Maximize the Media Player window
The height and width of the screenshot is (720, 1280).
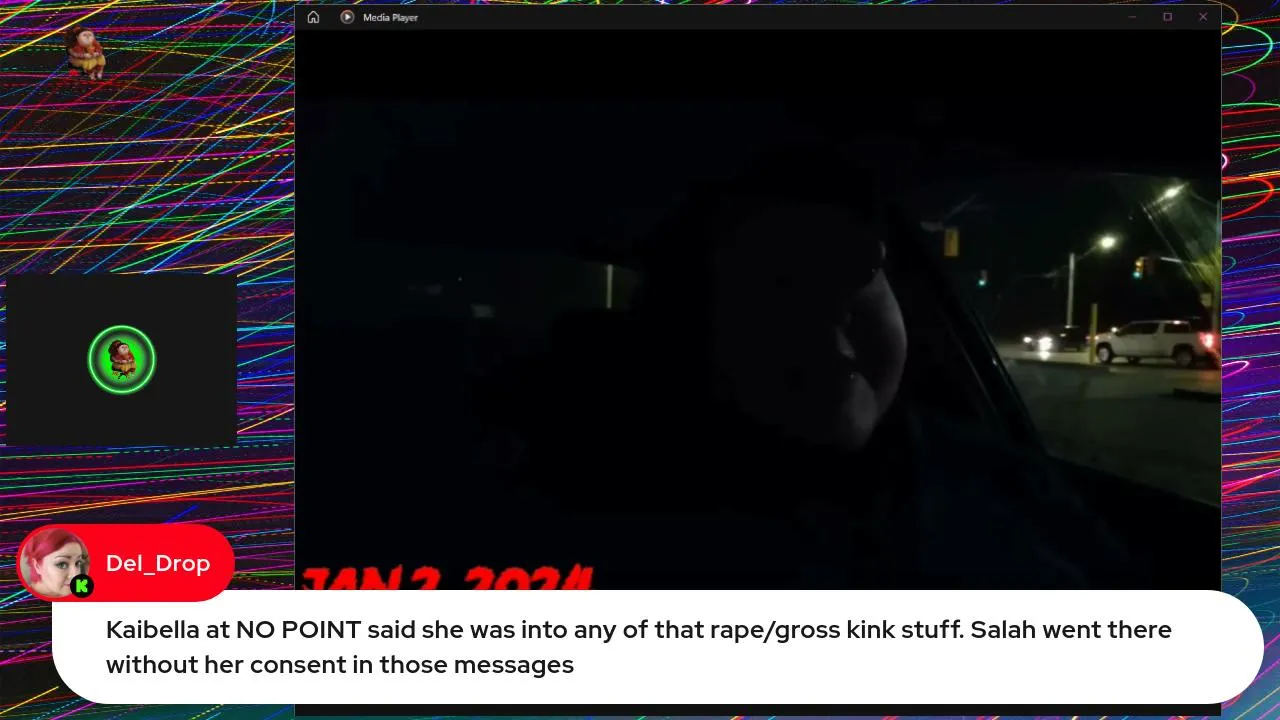pos(1167,17)
